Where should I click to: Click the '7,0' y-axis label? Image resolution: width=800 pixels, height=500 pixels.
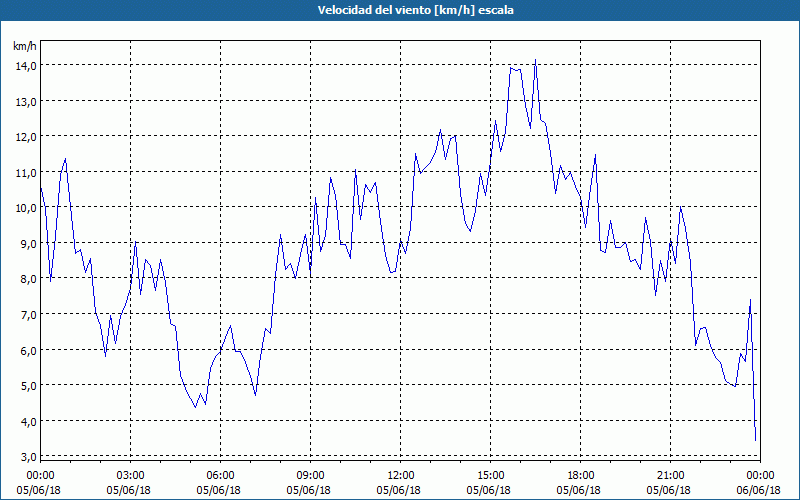pos(29,315)
